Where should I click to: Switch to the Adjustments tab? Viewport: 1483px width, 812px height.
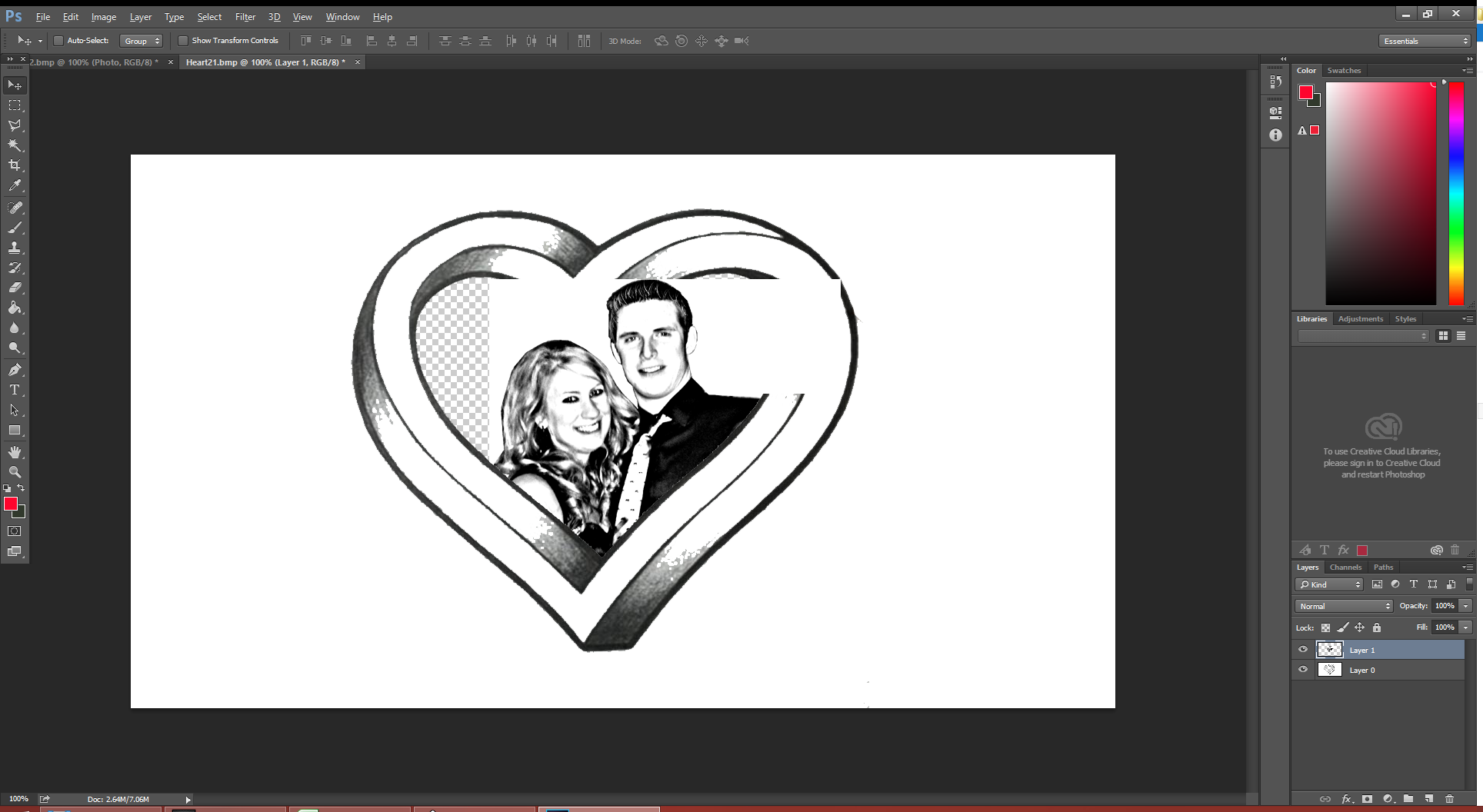(x=1360, y=319)
